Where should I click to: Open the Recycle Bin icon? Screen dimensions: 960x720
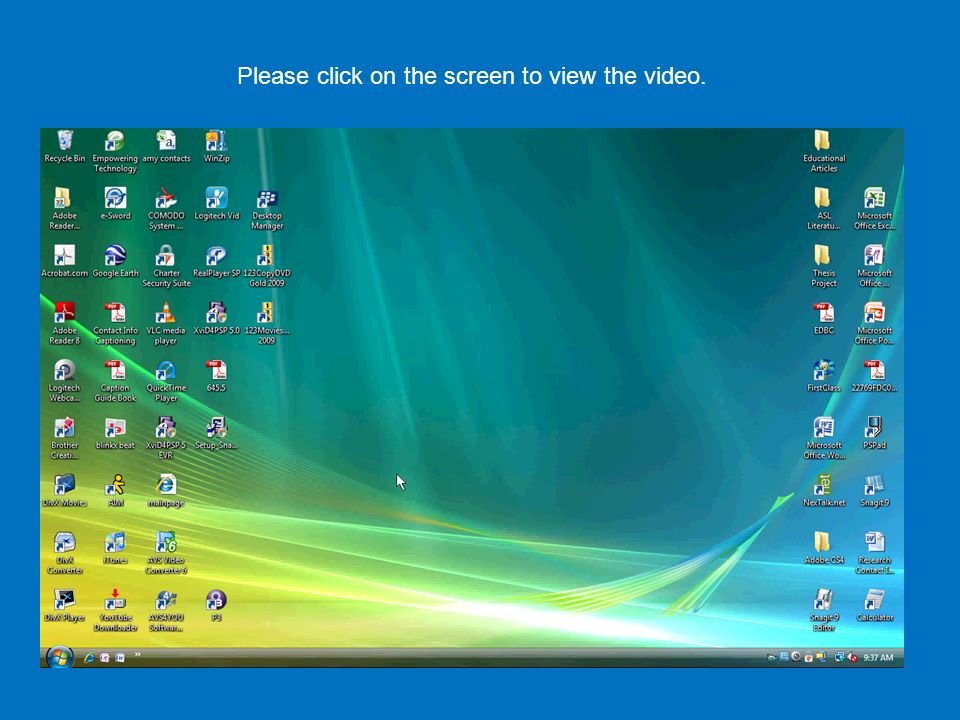pos(65,146)
